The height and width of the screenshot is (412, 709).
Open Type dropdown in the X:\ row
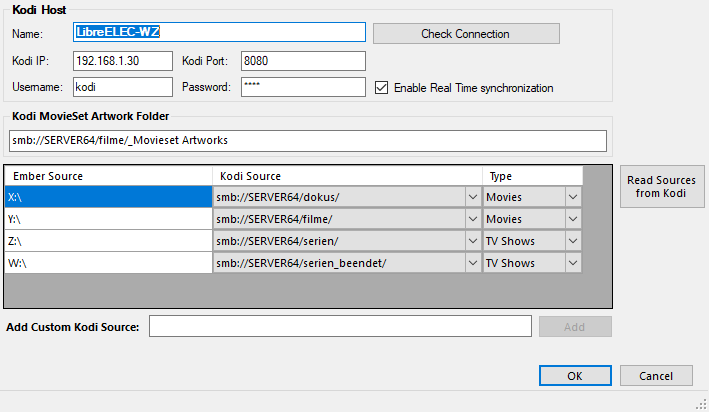click(x=573, y=197)
